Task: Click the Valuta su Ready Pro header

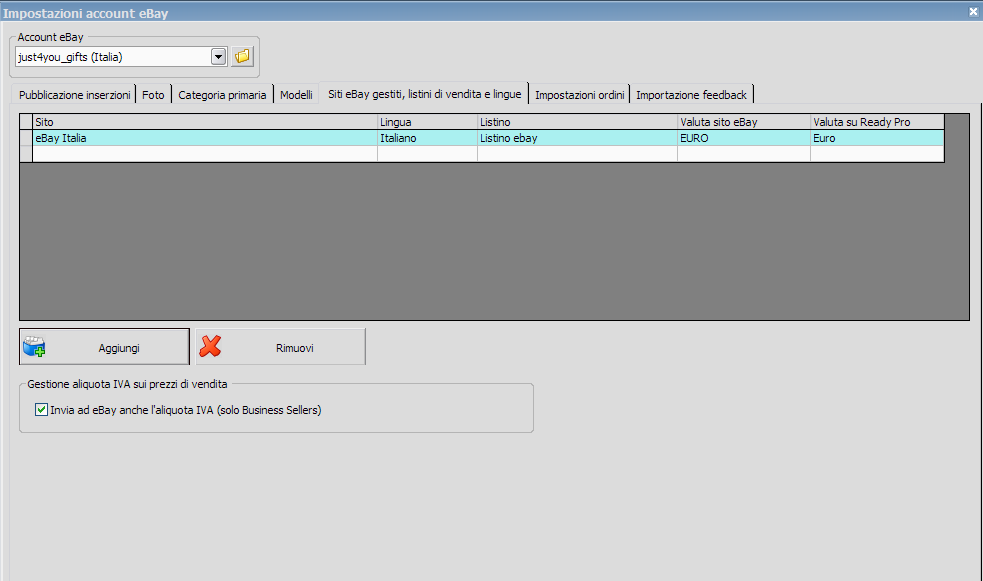Action: (x=878, y=122)
